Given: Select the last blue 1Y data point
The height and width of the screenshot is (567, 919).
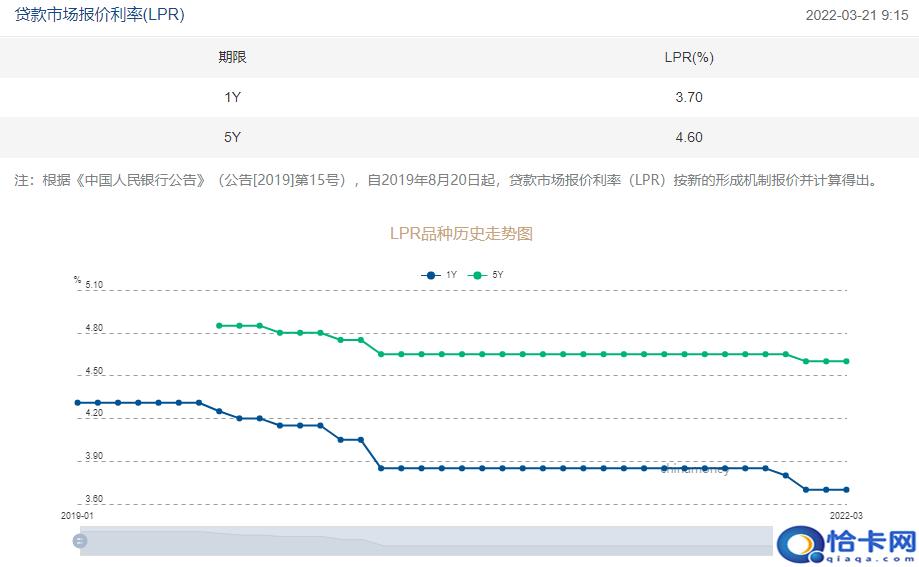Looking at the screenshot, I should click(846, 490).
